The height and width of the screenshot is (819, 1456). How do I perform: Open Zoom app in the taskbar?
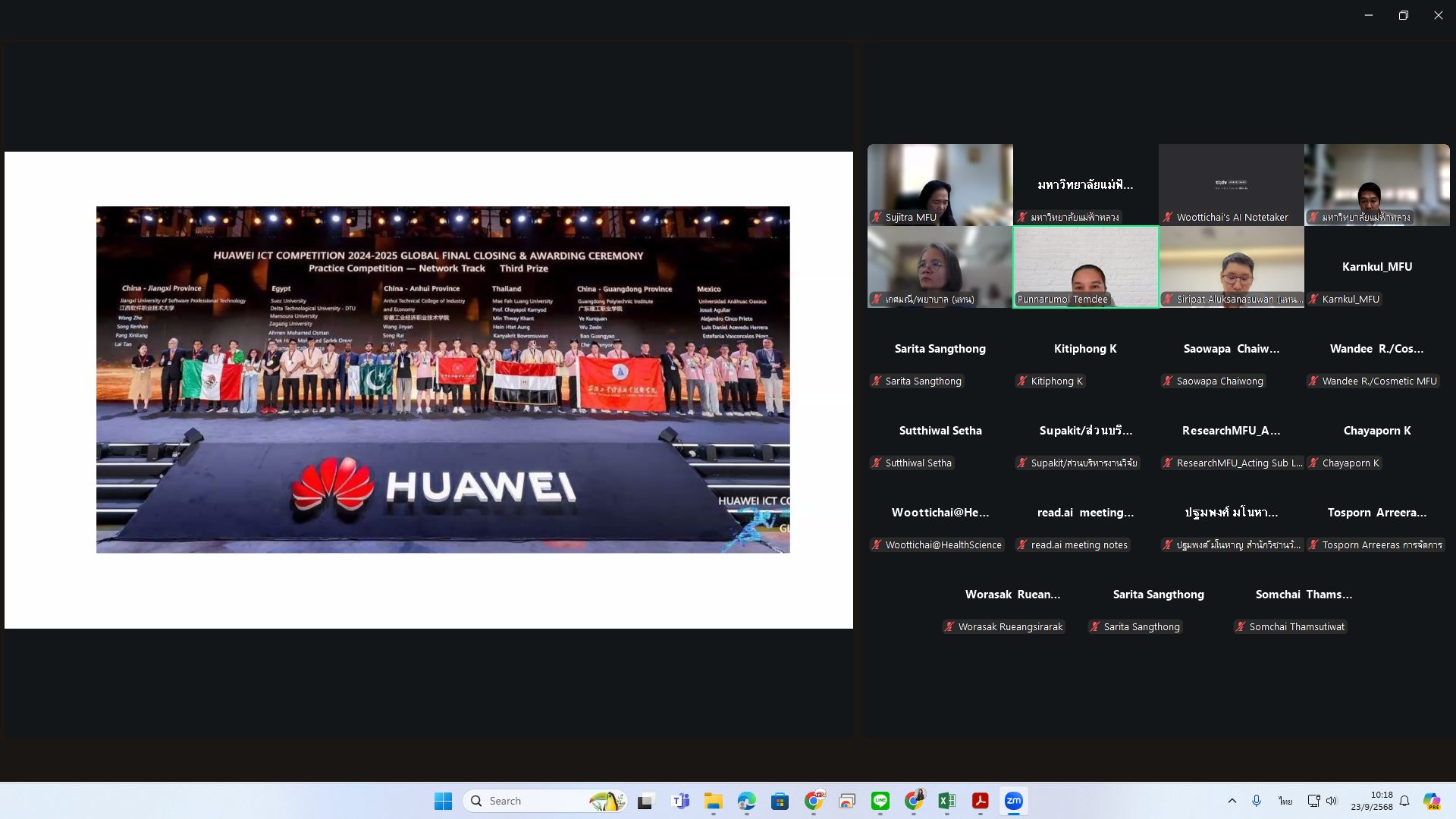coord(1013,801)
